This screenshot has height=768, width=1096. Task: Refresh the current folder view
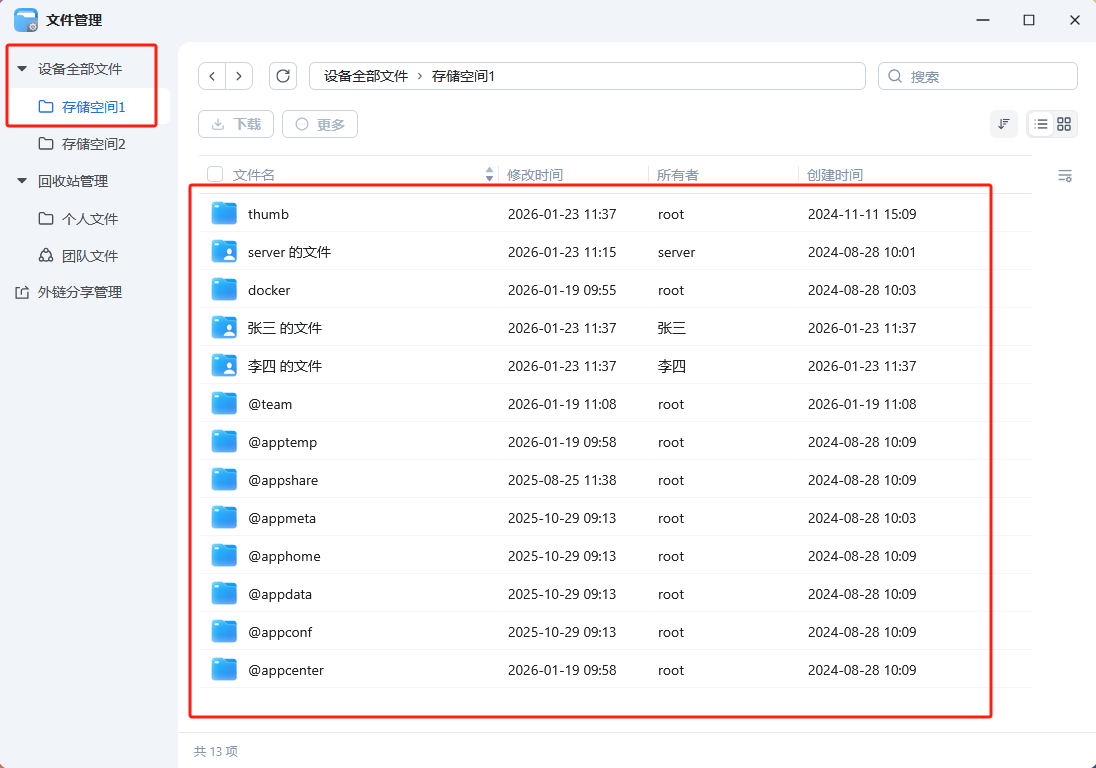point(283,76)
